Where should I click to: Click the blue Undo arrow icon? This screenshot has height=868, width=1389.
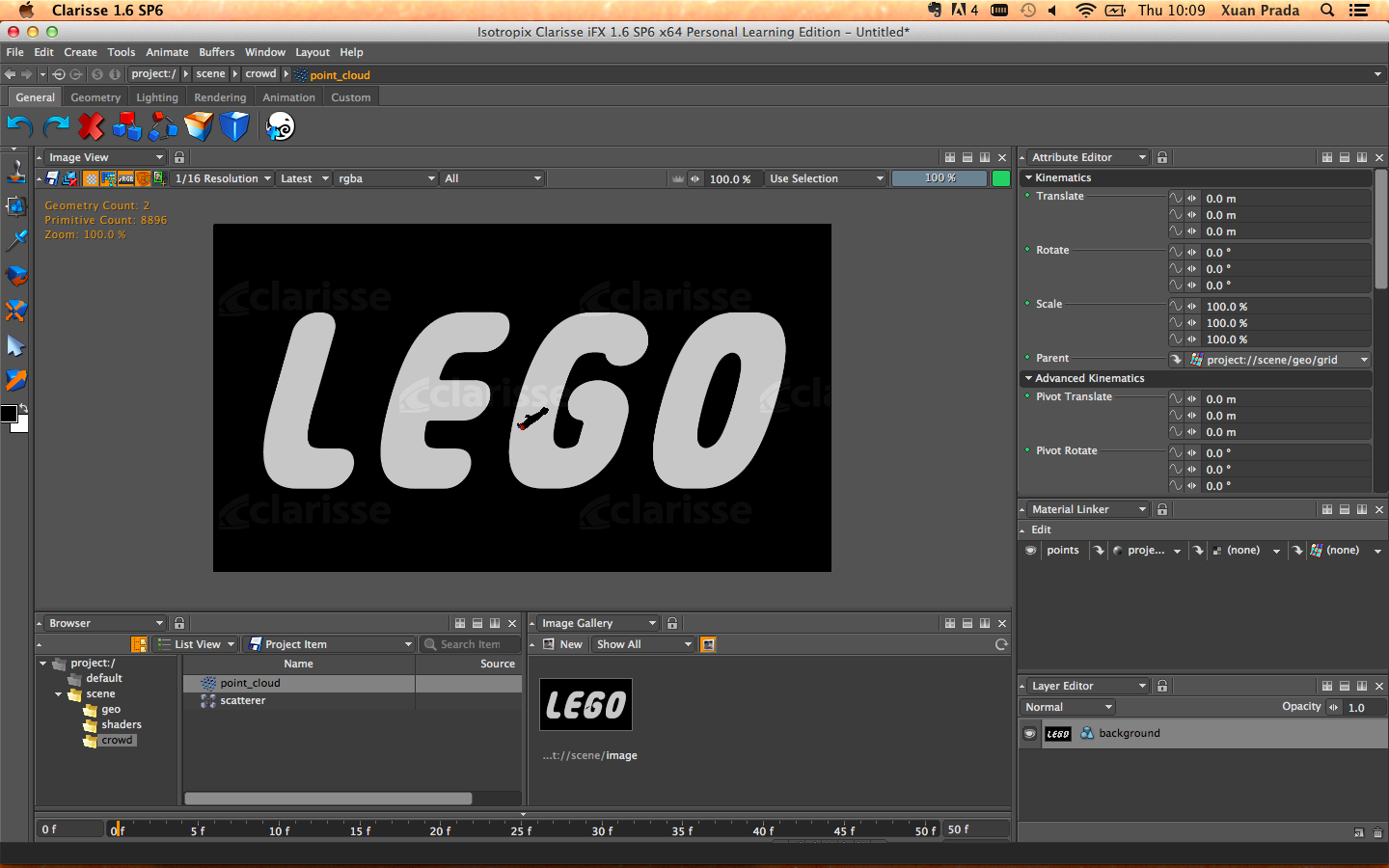pyautogui.click(x=20, y=126)
